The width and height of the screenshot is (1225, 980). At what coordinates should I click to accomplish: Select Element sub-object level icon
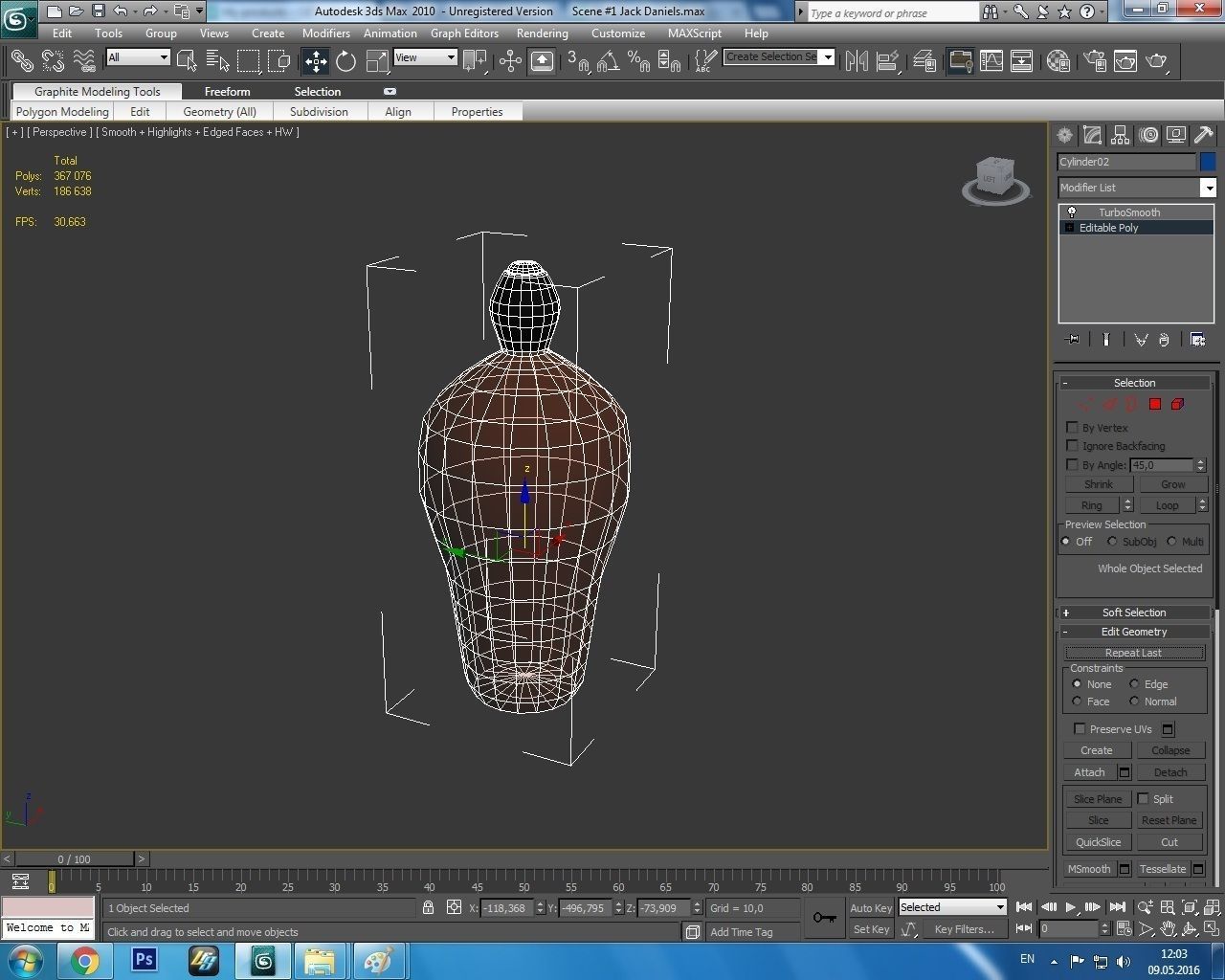click(1178, 404)
